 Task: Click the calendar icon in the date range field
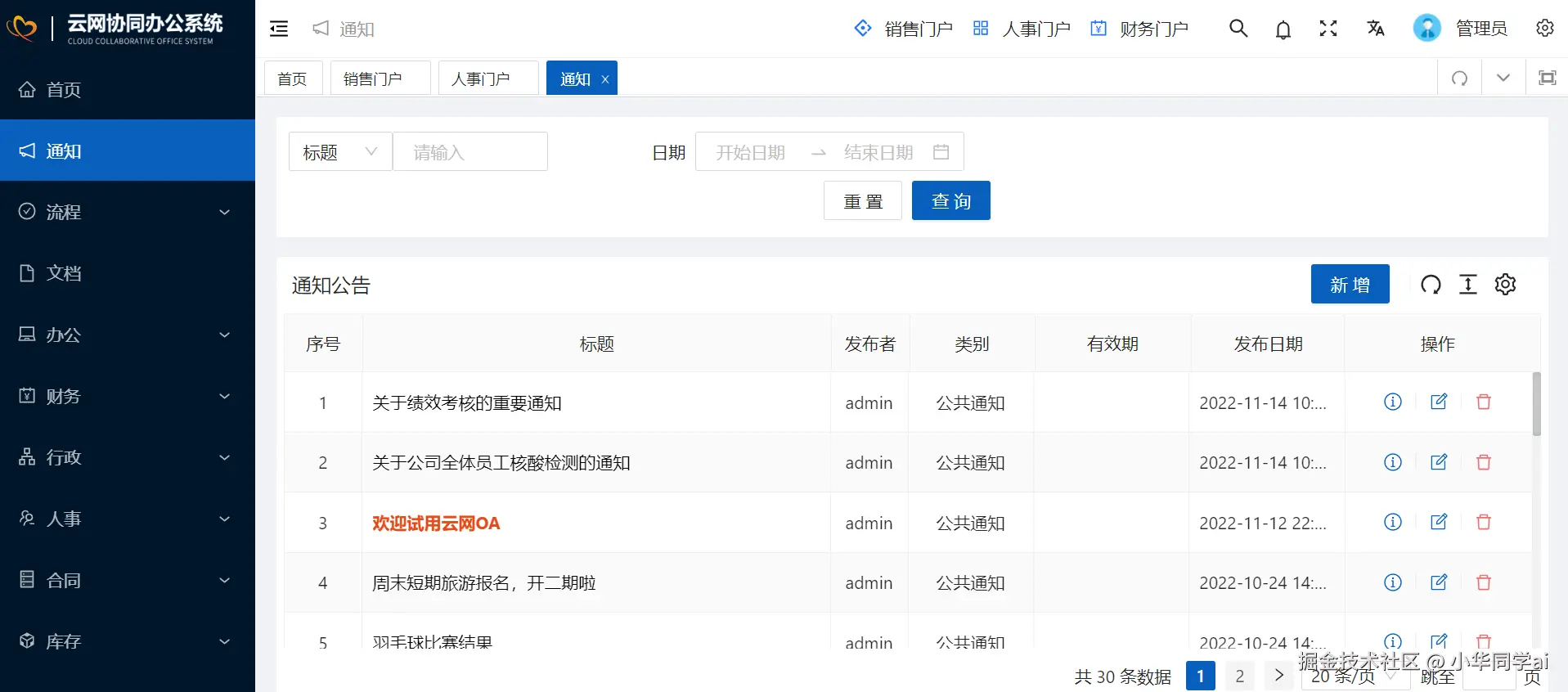[x=941, y=152]
